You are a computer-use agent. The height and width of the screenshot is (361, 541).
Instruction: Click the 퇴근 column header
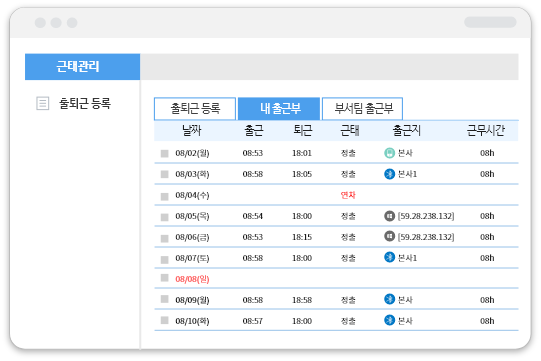pyautogui.click(x=303, y=130)
